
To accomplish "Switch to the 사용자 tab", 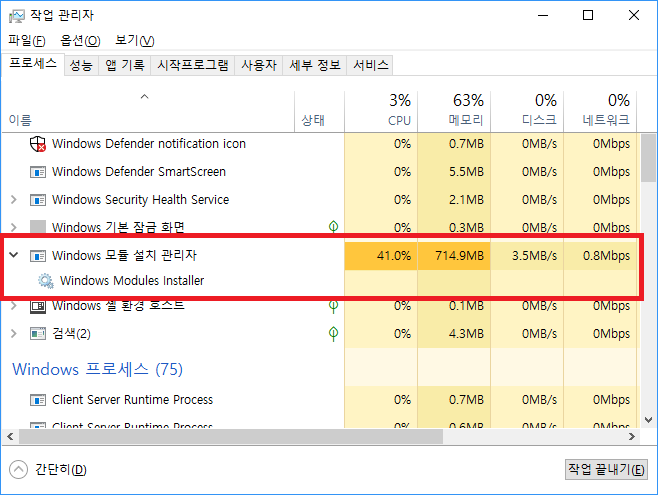I will pos(259,65).
